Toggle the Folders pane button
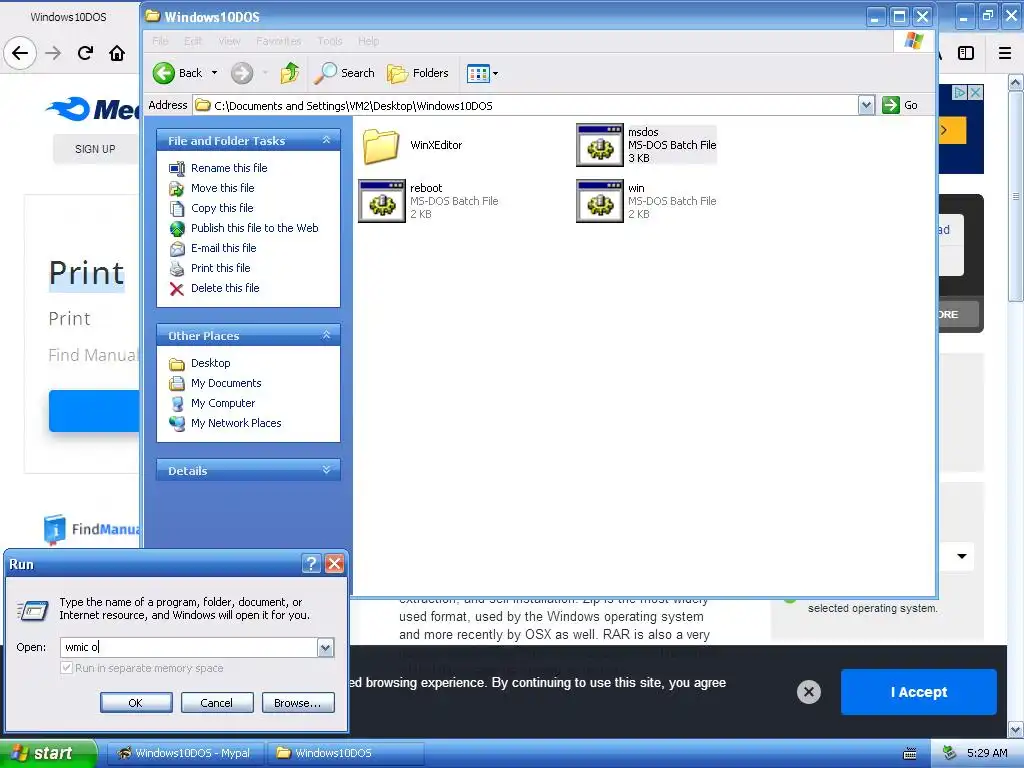Viewport: 1024px width, 768px height. click(x=418, y=73)
